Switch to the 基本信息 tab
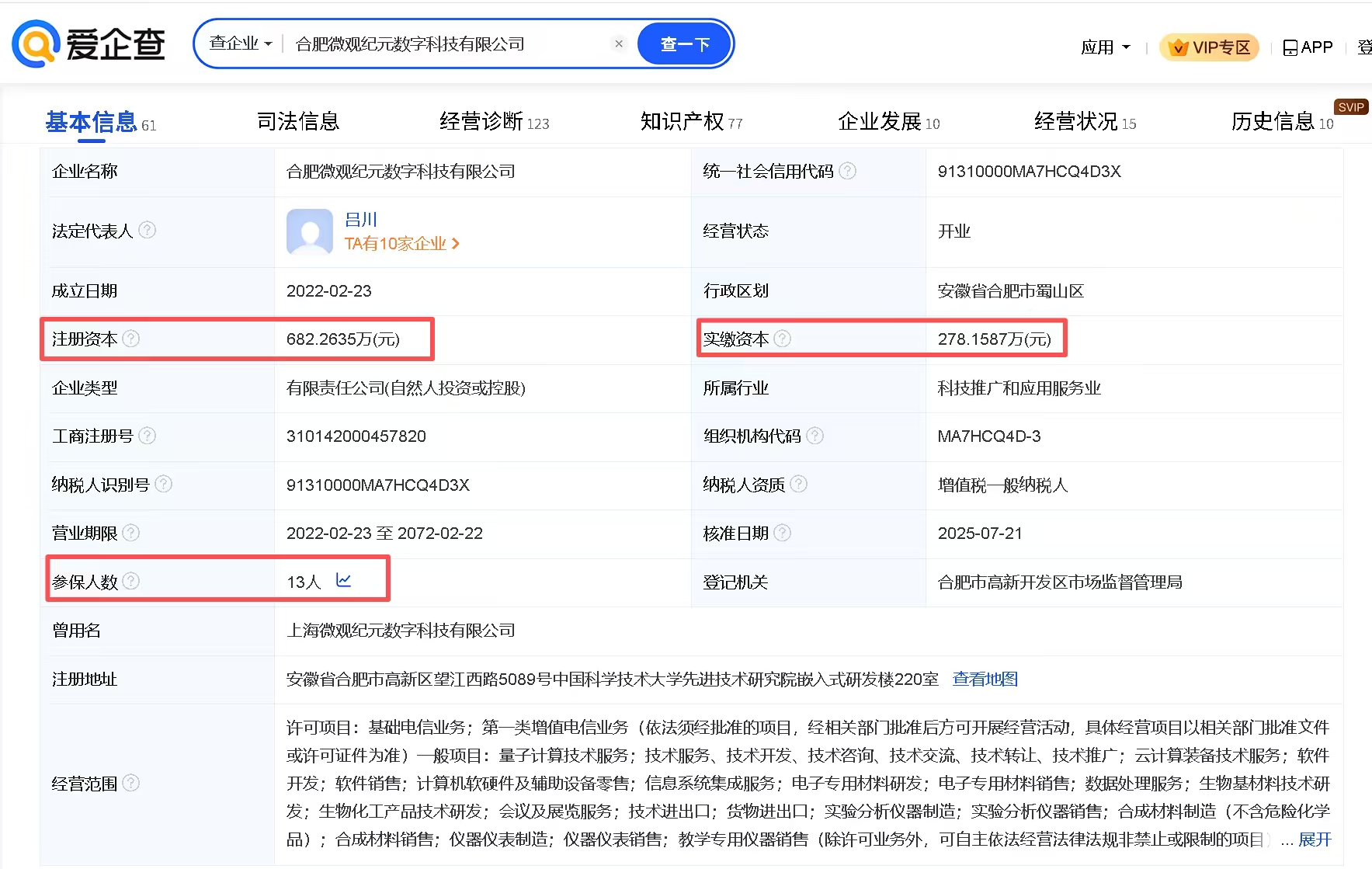The image size is (1372, 869). (101, 122)
